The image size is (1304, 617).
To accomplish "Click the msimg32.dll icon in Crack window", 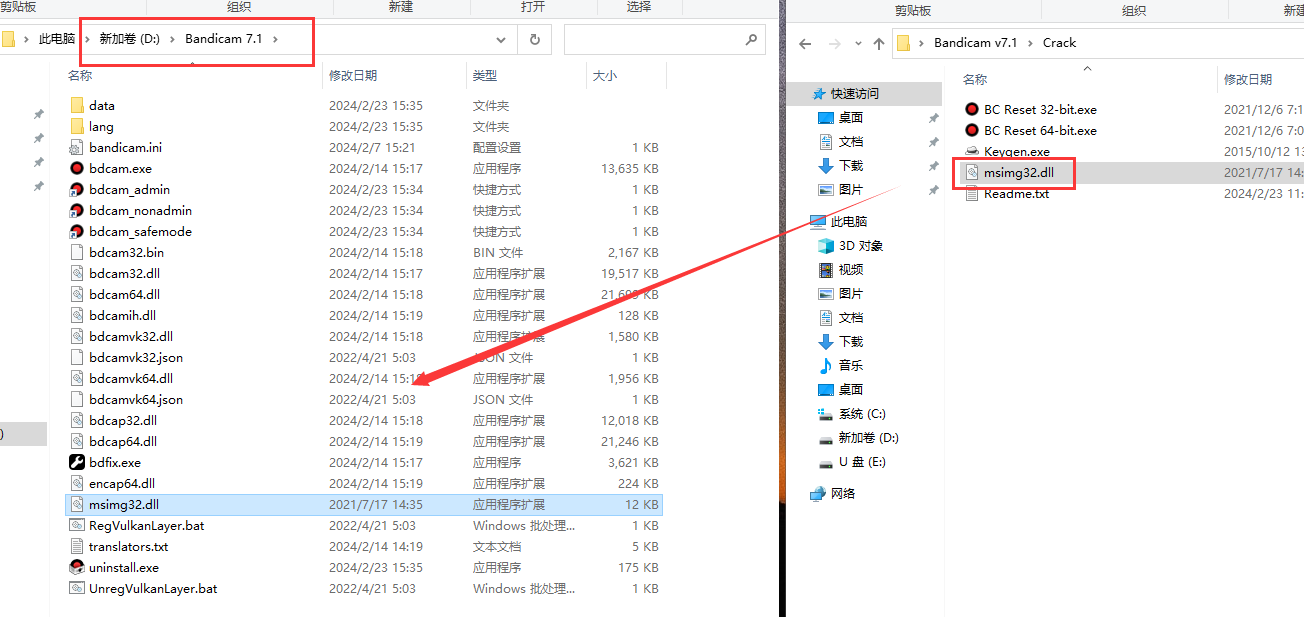I will (x=972, y=173).
